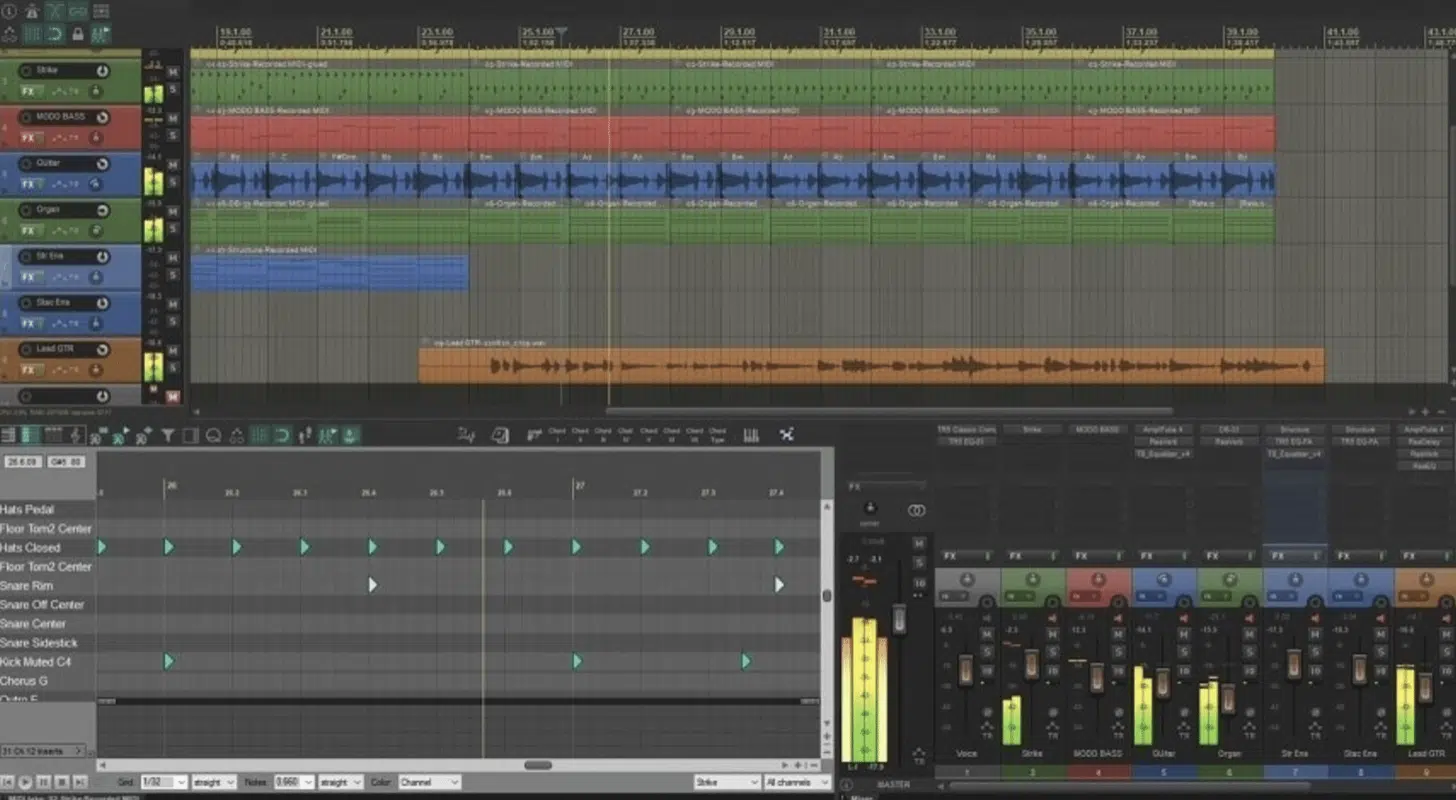The height and width of the screenshot is (800, 1456).
Task: Click the master mono/stereo rings icon
Action: [916, 510]
